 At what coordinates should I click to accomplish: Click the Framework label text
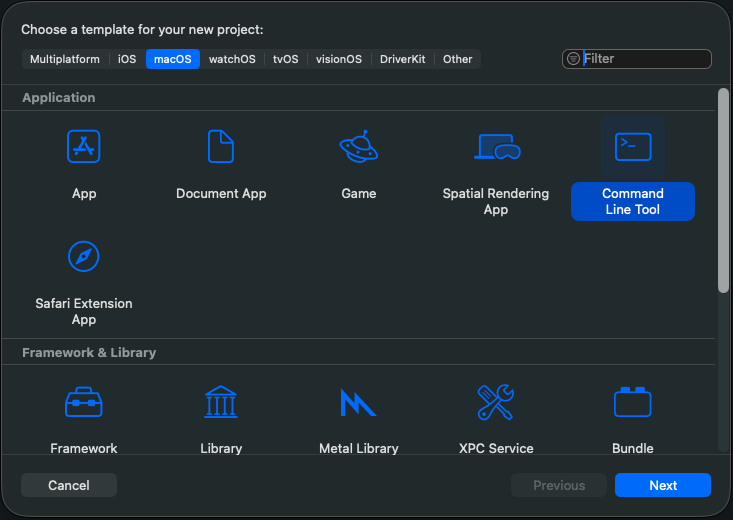click(x=84, y=448)
